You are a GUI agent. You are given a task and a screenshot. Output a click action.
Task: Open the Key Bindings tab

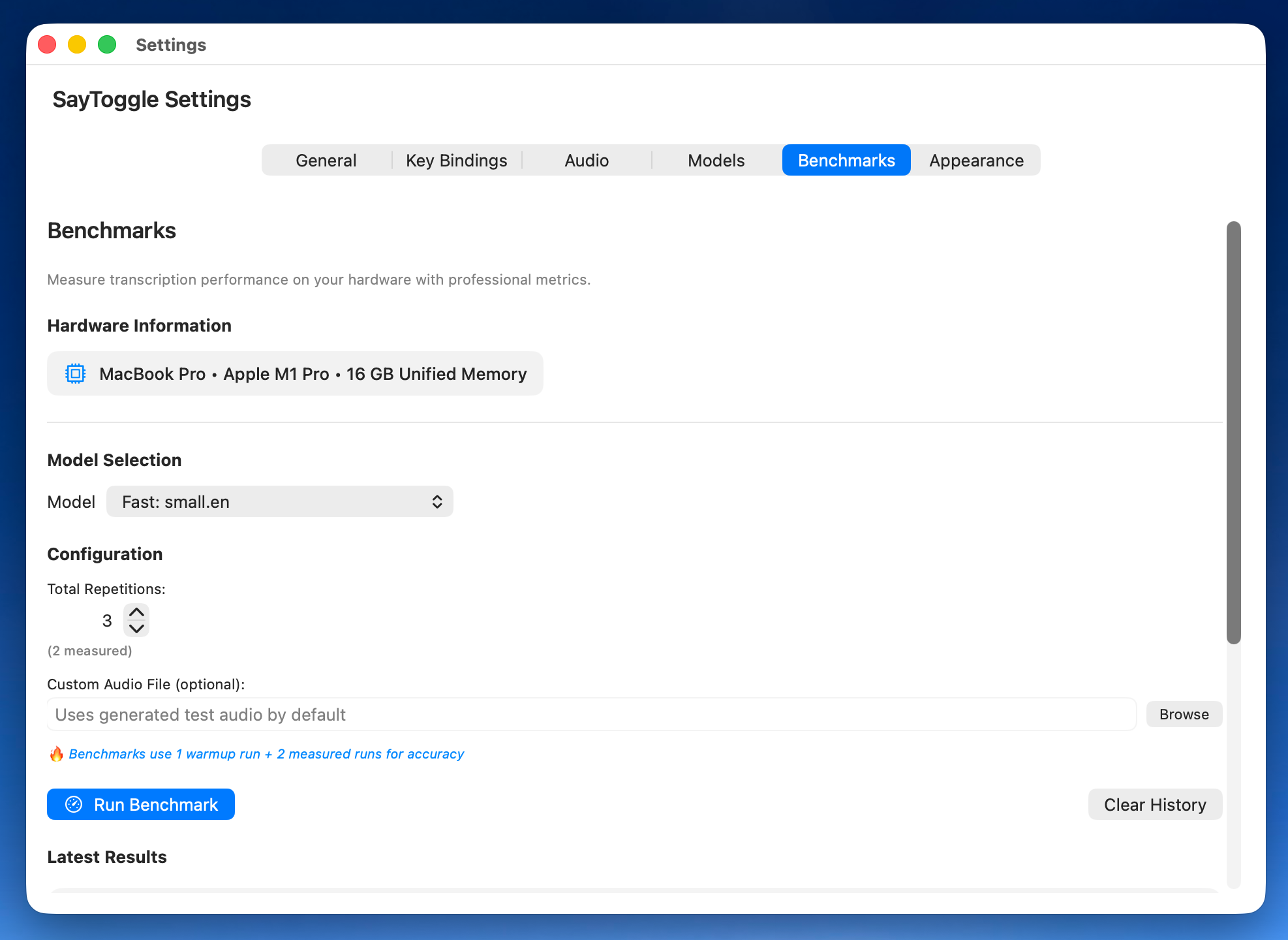(456, 160)
